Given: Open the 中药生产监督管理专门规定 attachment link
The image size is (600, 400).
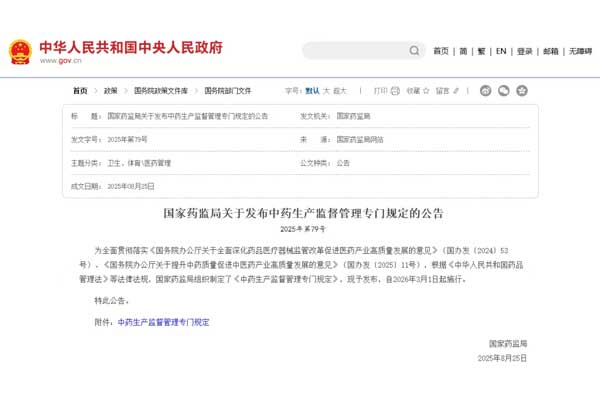Looking at the screenshot, I should coord(164,323).
